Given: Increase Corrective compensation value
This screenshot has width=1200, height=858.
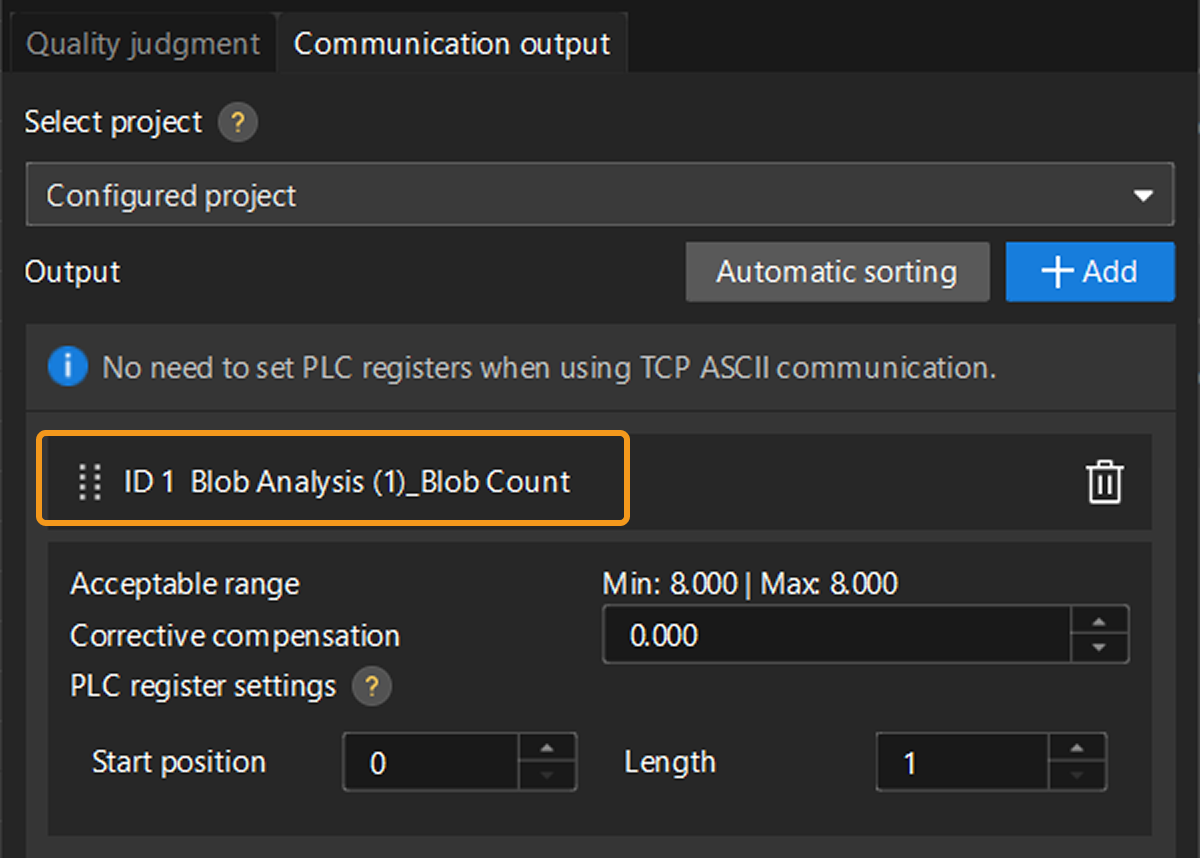Looking at the screenshot, I should (x=1099, y=621).
